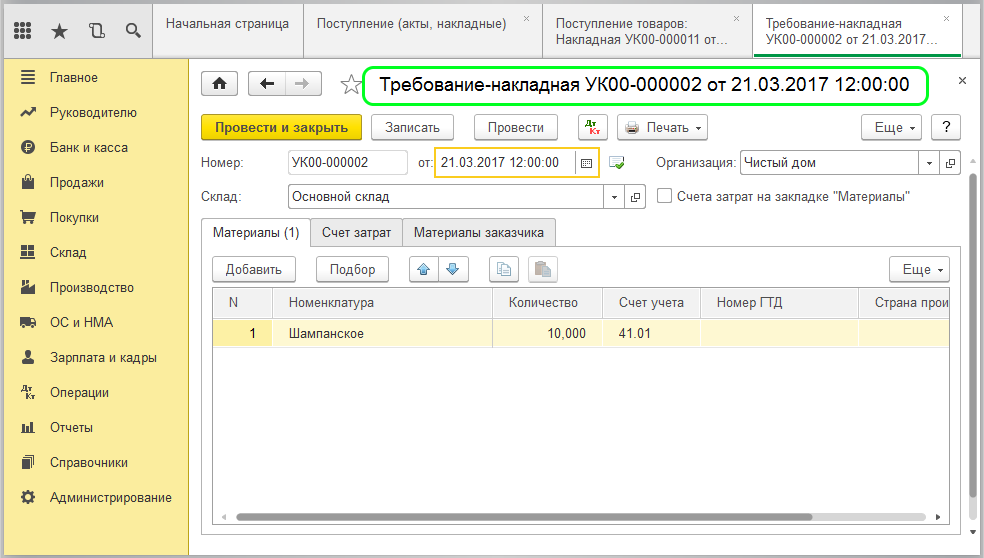This screenshot has width=984, height=558.
Task: Select the Счет затрат tab
Action: [x=356, y=233]
